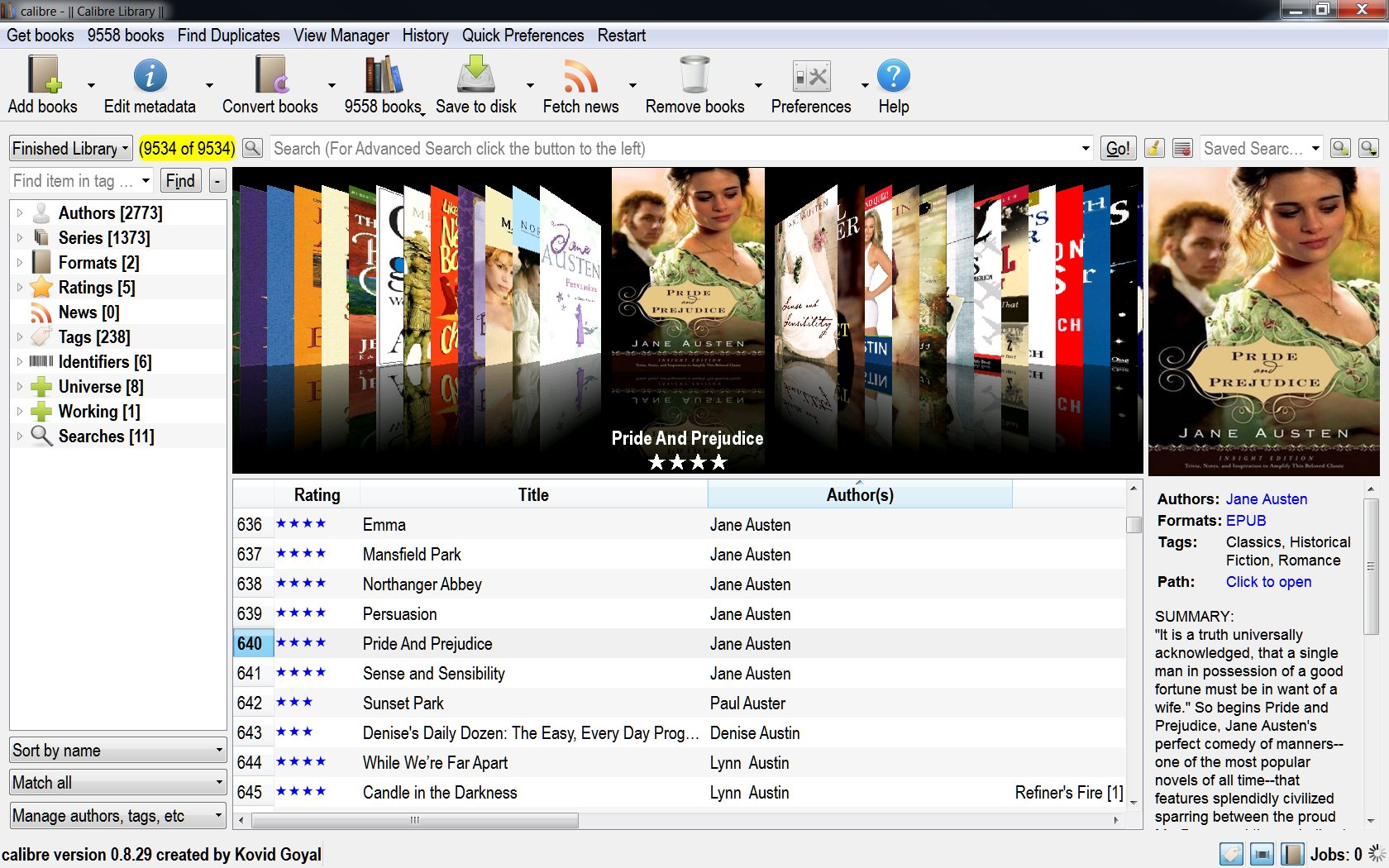The image size is (1389, 868).
Task: Toggle the Tag Browser panel in status bar
Action: pos(1231,854)
